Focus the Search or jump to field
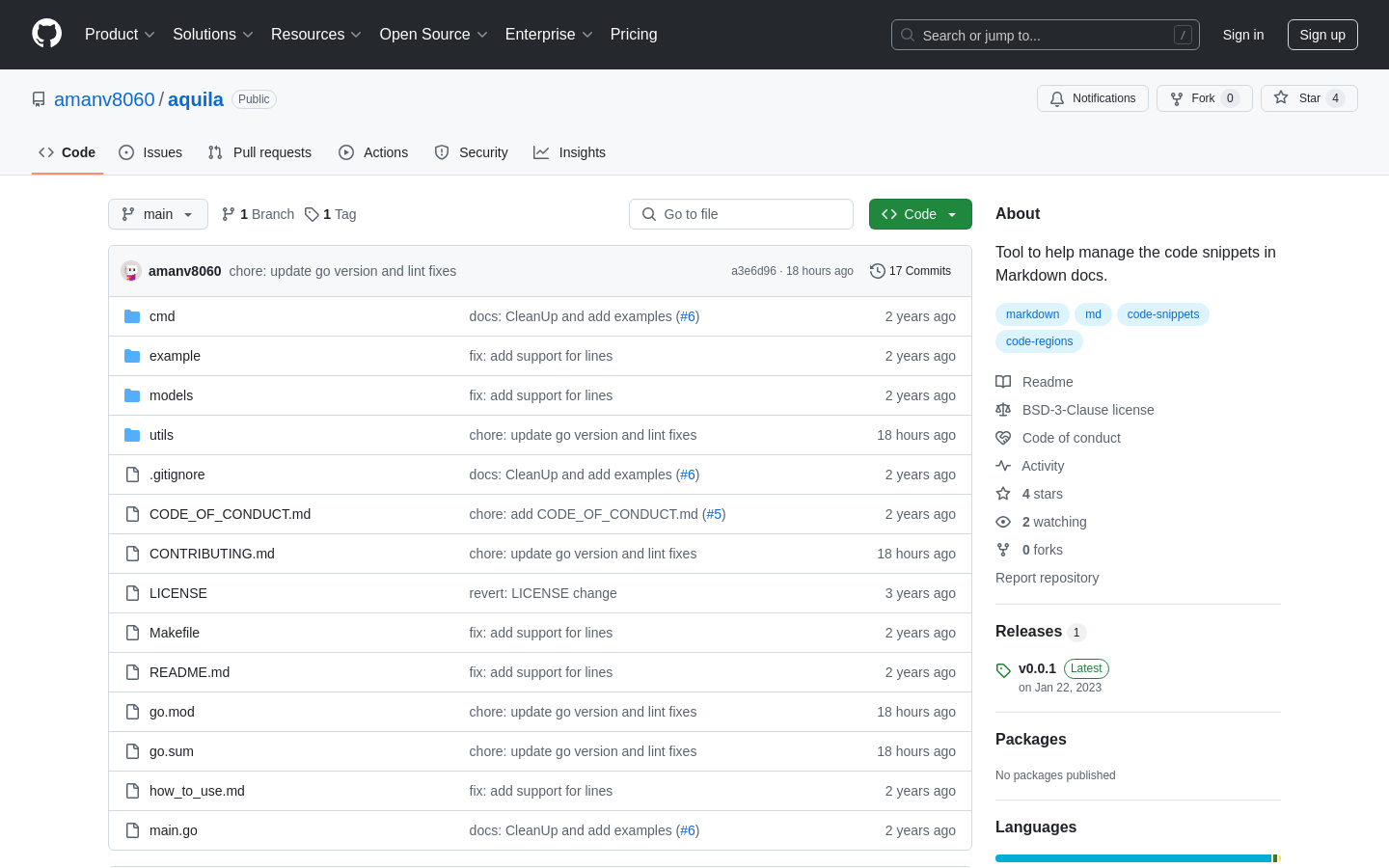 pyautogui.click(x=1046, y=35)
